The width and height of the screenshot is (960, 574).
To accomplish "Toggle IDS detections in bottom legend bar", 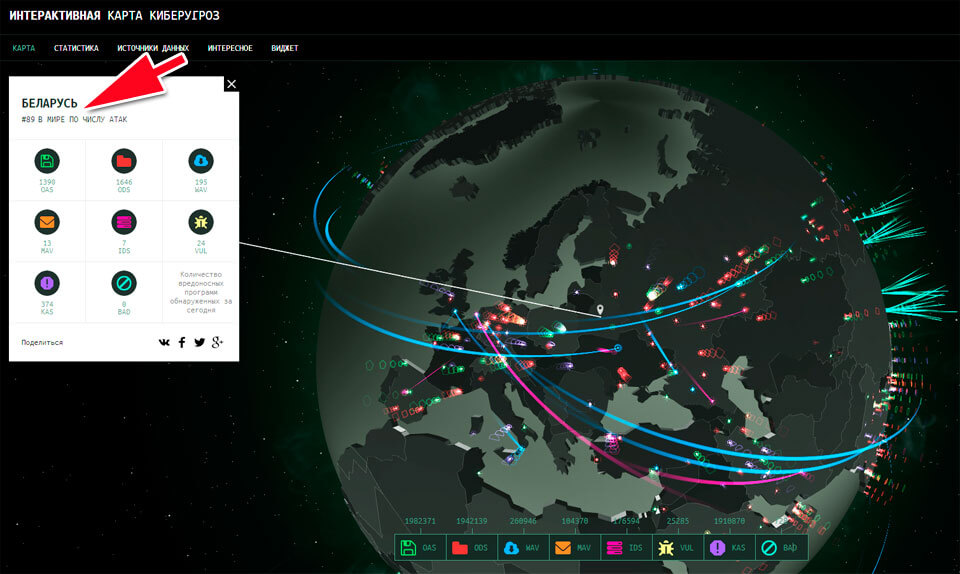I will (626, 548).
